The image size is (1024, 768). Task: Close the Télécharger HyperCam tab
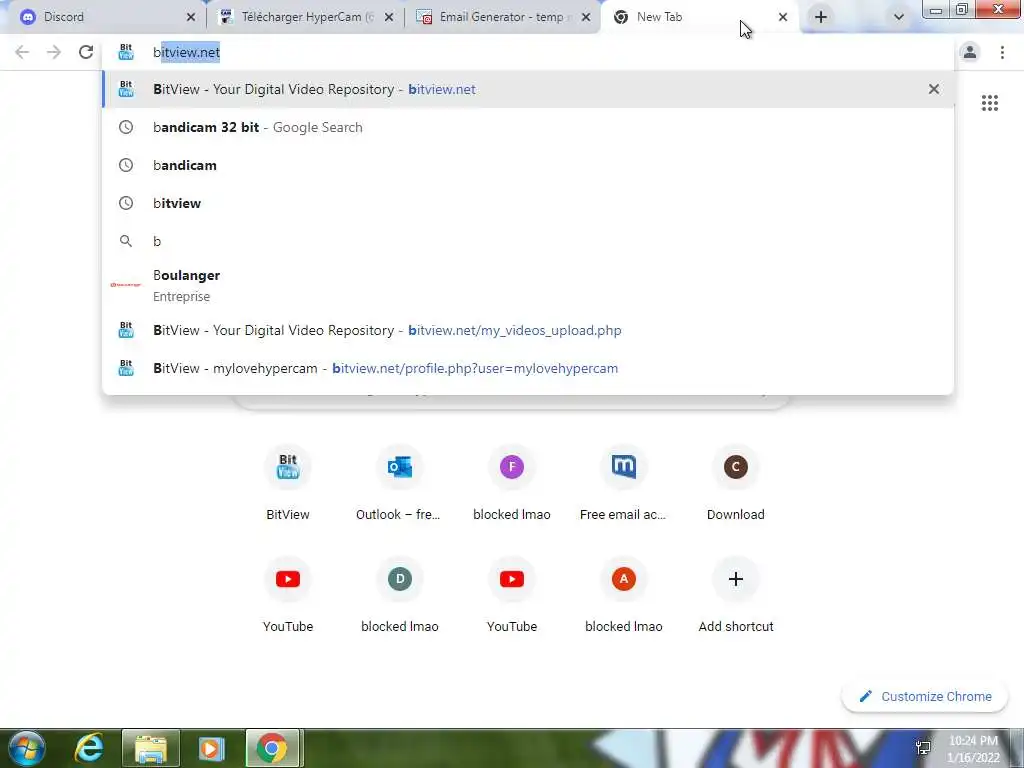tap(389, 18)
